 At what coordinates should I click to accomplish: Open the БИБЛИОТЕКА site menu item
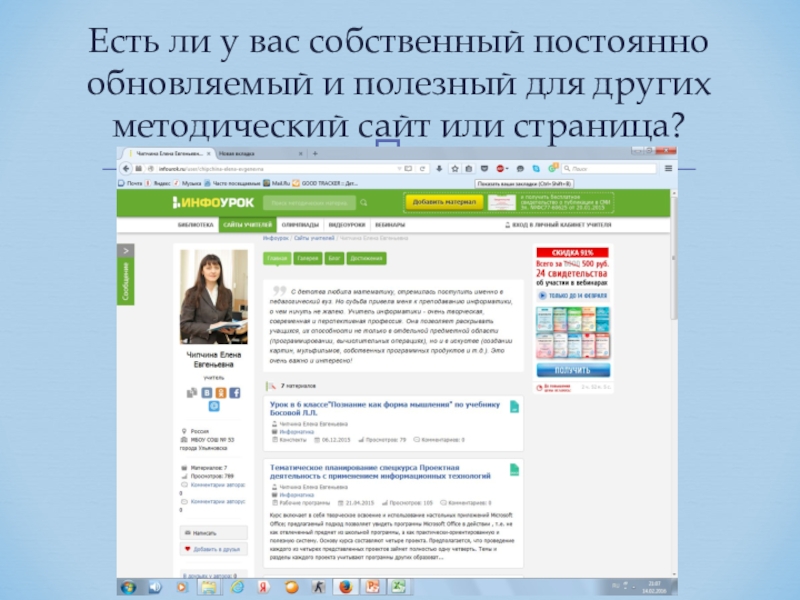(x=195, y=225)
